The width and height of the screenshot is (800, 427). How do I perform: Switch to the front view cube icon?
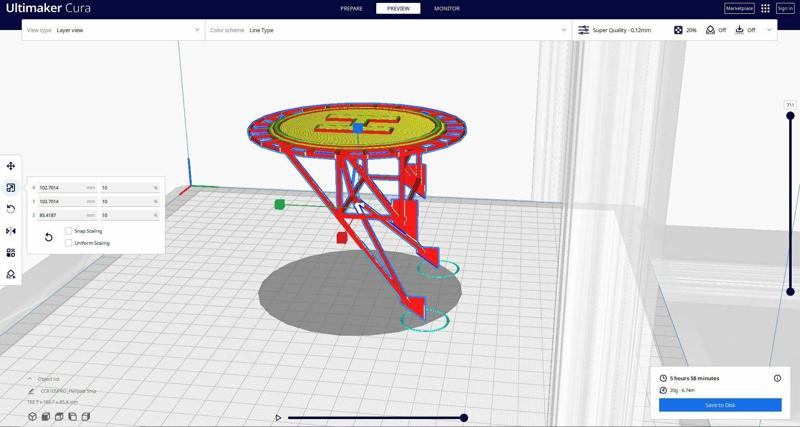46,416
